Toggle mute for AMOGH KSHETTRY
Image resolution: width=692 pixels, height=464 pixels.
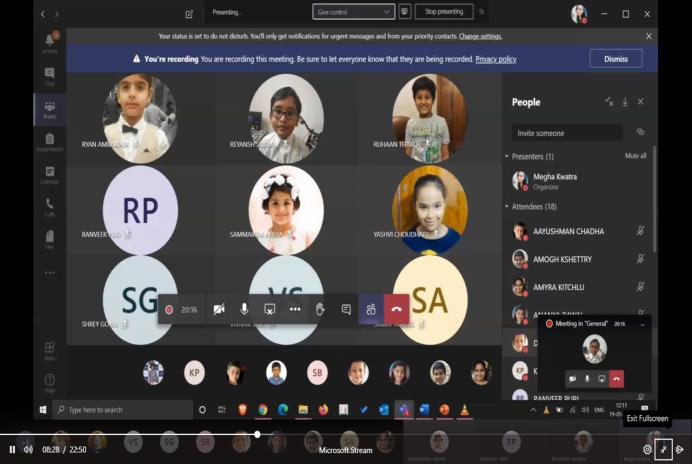point(640,259)
